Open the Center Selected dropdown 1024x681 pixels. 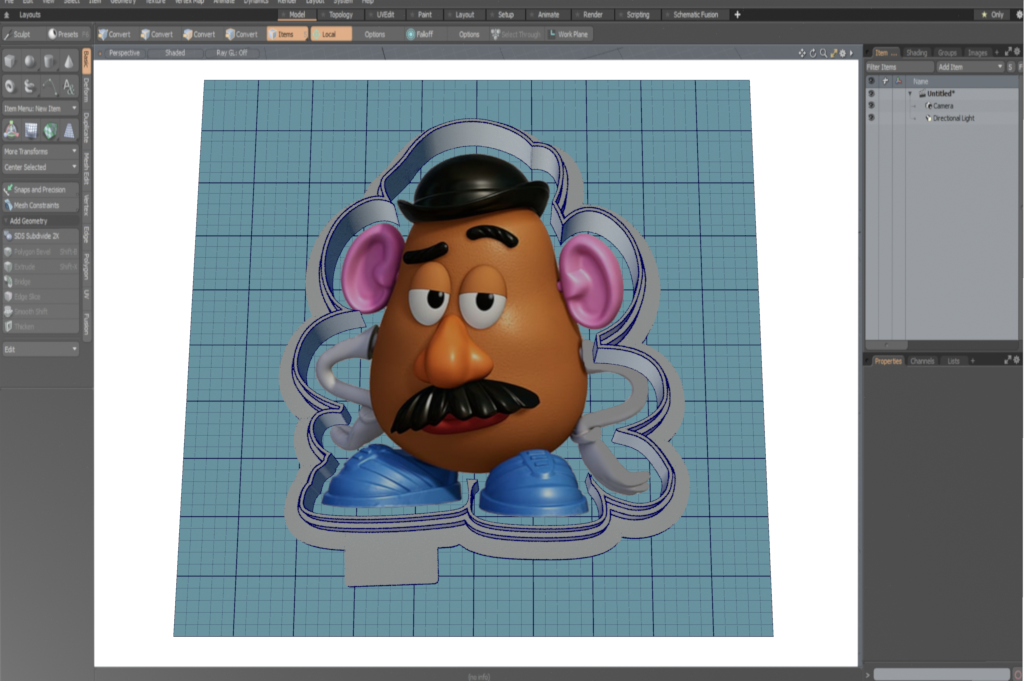coord(40,167)
